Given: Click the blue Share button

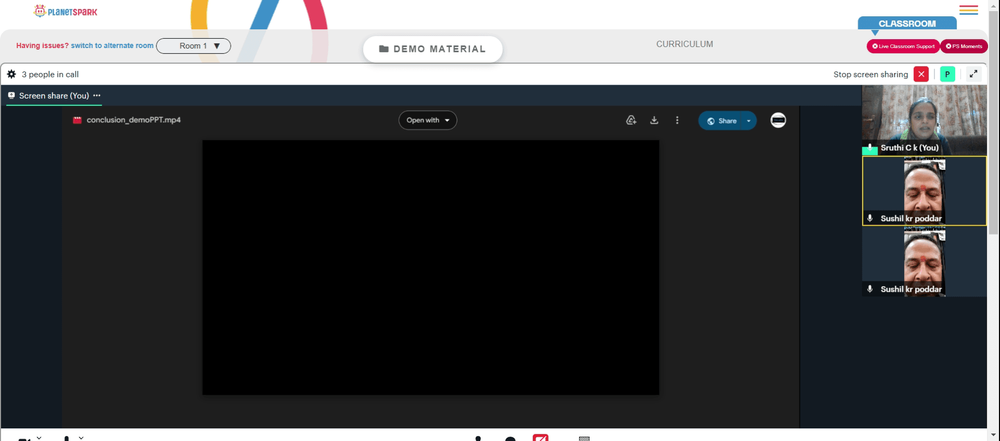Looking at the screenshot, I should click(x=721, y=121).
